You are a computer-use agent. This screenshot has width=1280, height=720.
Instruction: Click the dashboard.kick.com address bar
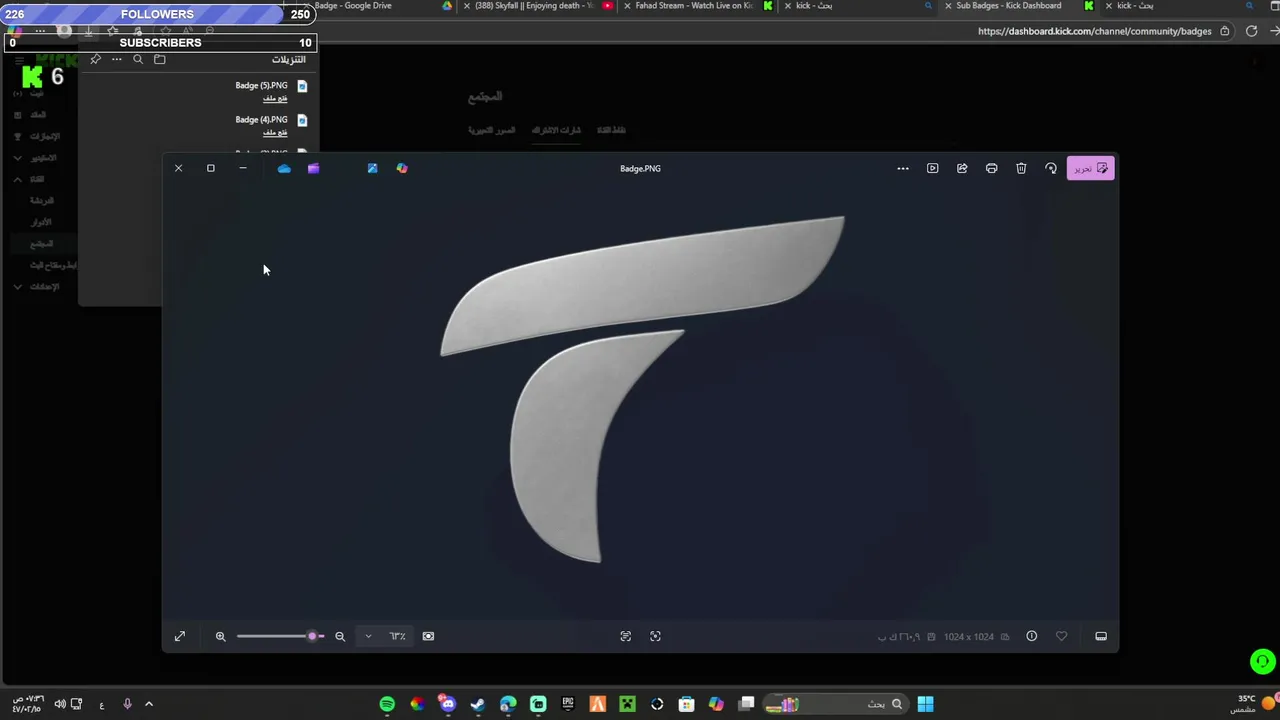point(1095,31)
